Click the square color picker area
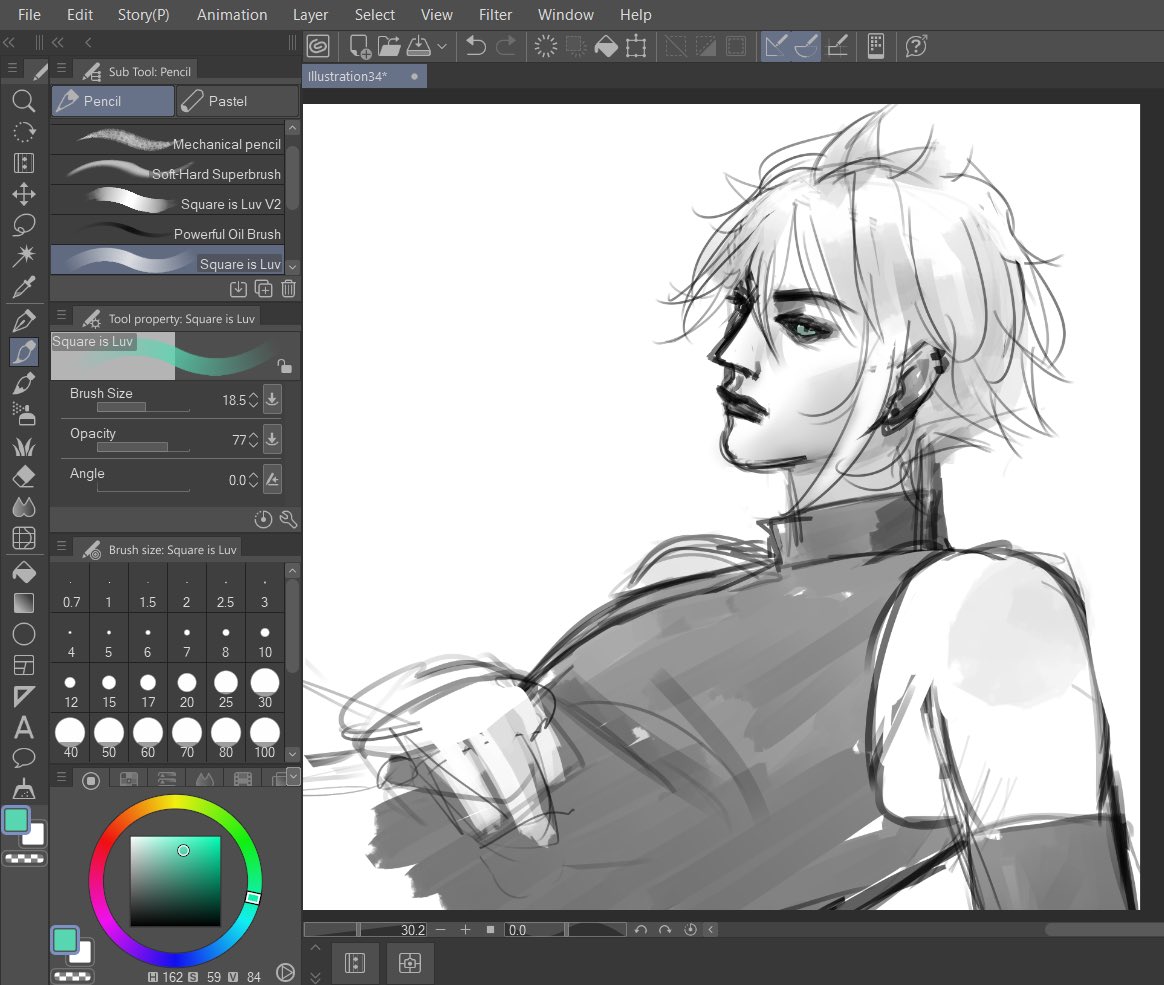Image resolution: width=1164 pixels, height=985 pixels. point(175,881)
